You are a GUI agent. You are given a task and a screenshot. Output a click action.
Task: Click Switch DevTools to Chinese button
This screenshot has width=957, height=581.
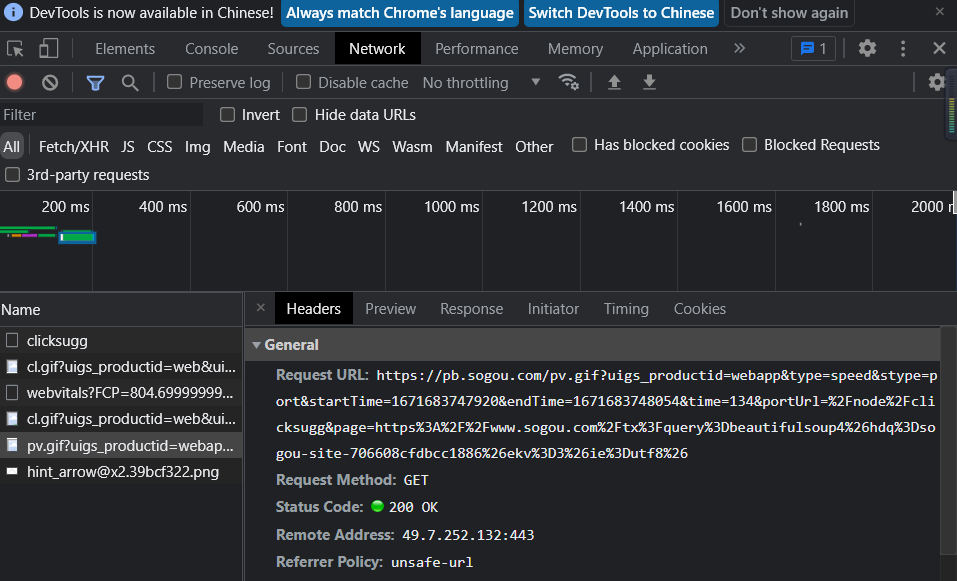click(x=621, y=13)
